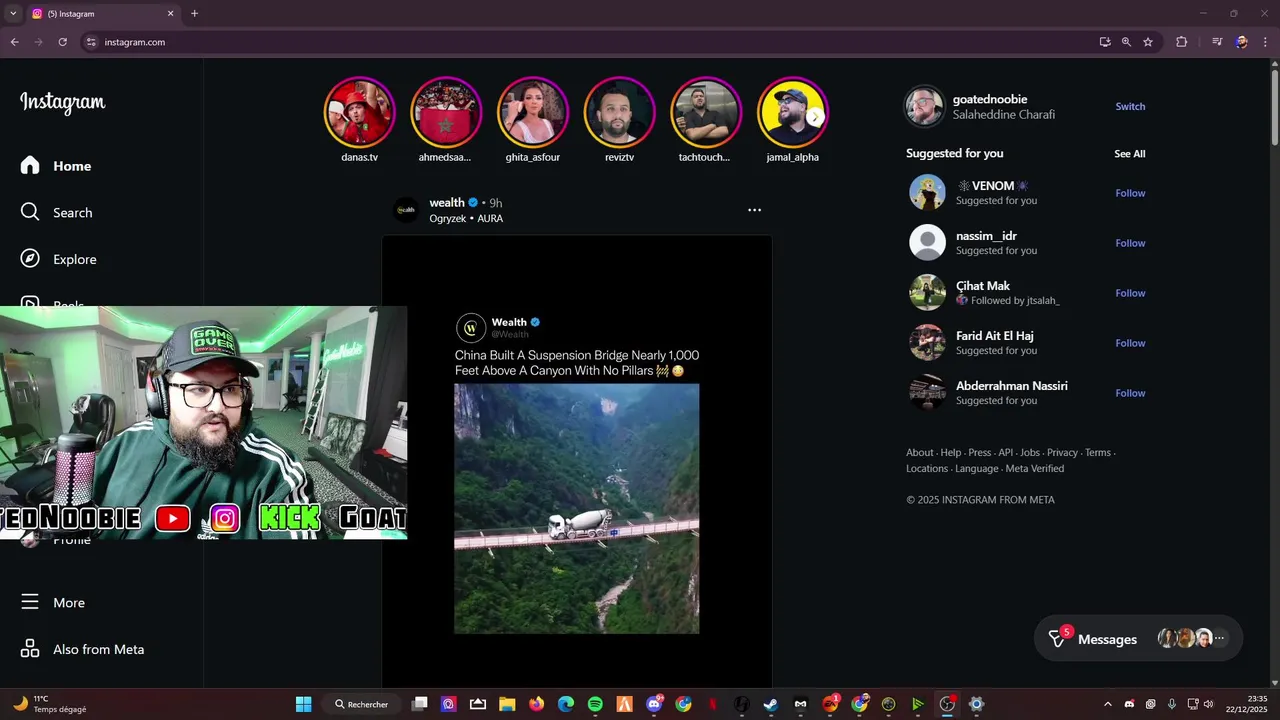Open the weather widget showing 11°C
1280x720 pixels.
(x=50, y=704)
